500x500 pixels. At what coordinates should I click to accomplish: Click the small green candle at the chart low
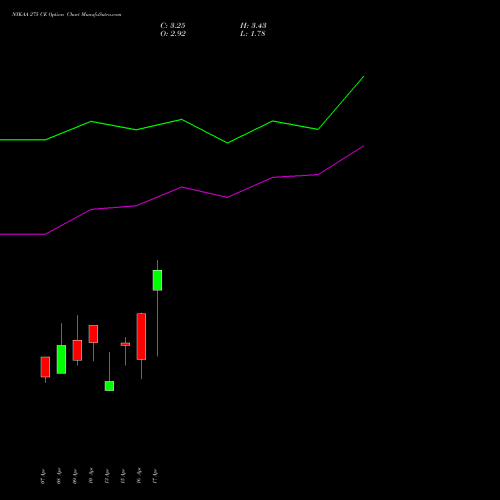(x=109, y=386)
